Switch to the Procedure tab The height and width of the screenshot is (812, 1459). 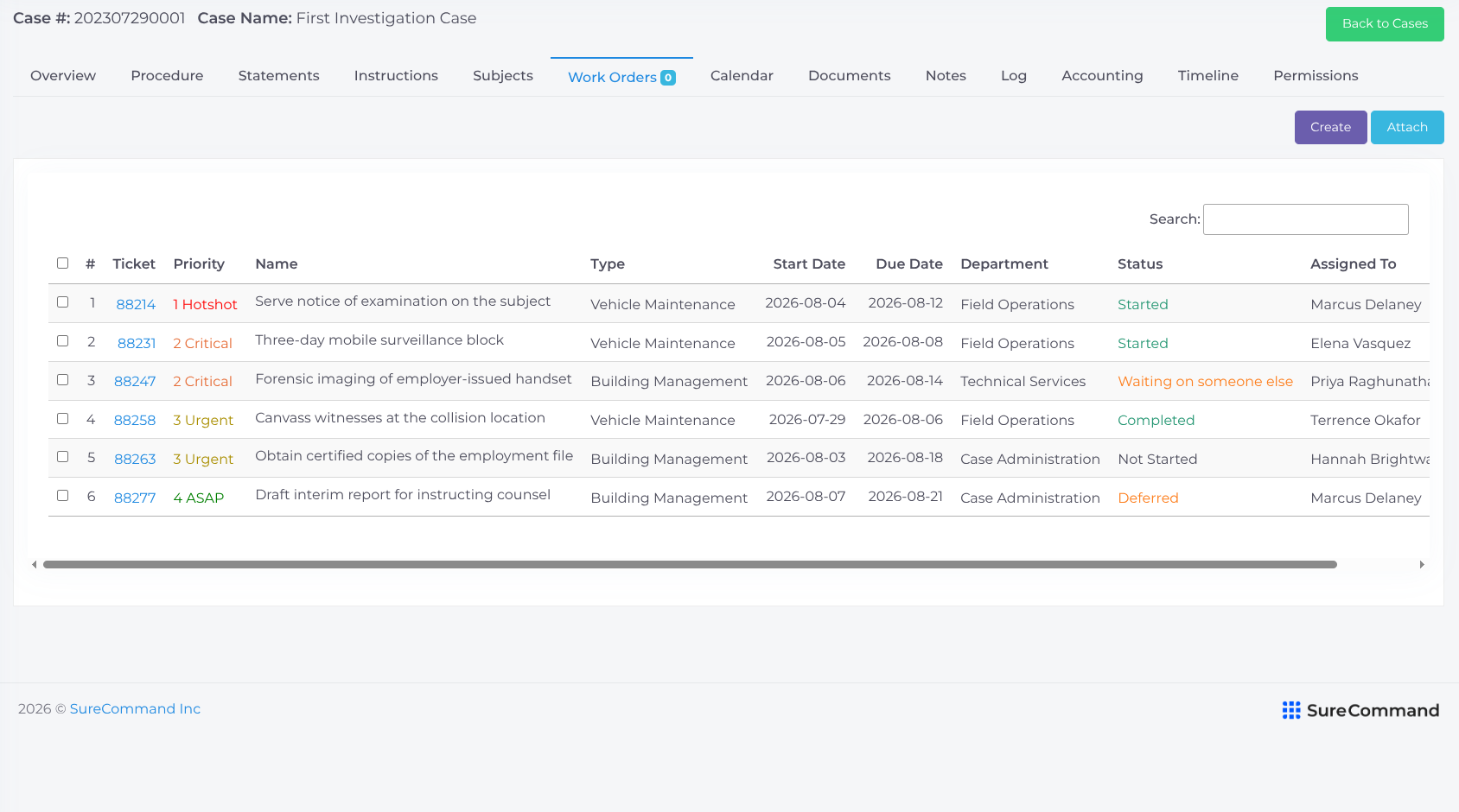[x=167, y=76]
